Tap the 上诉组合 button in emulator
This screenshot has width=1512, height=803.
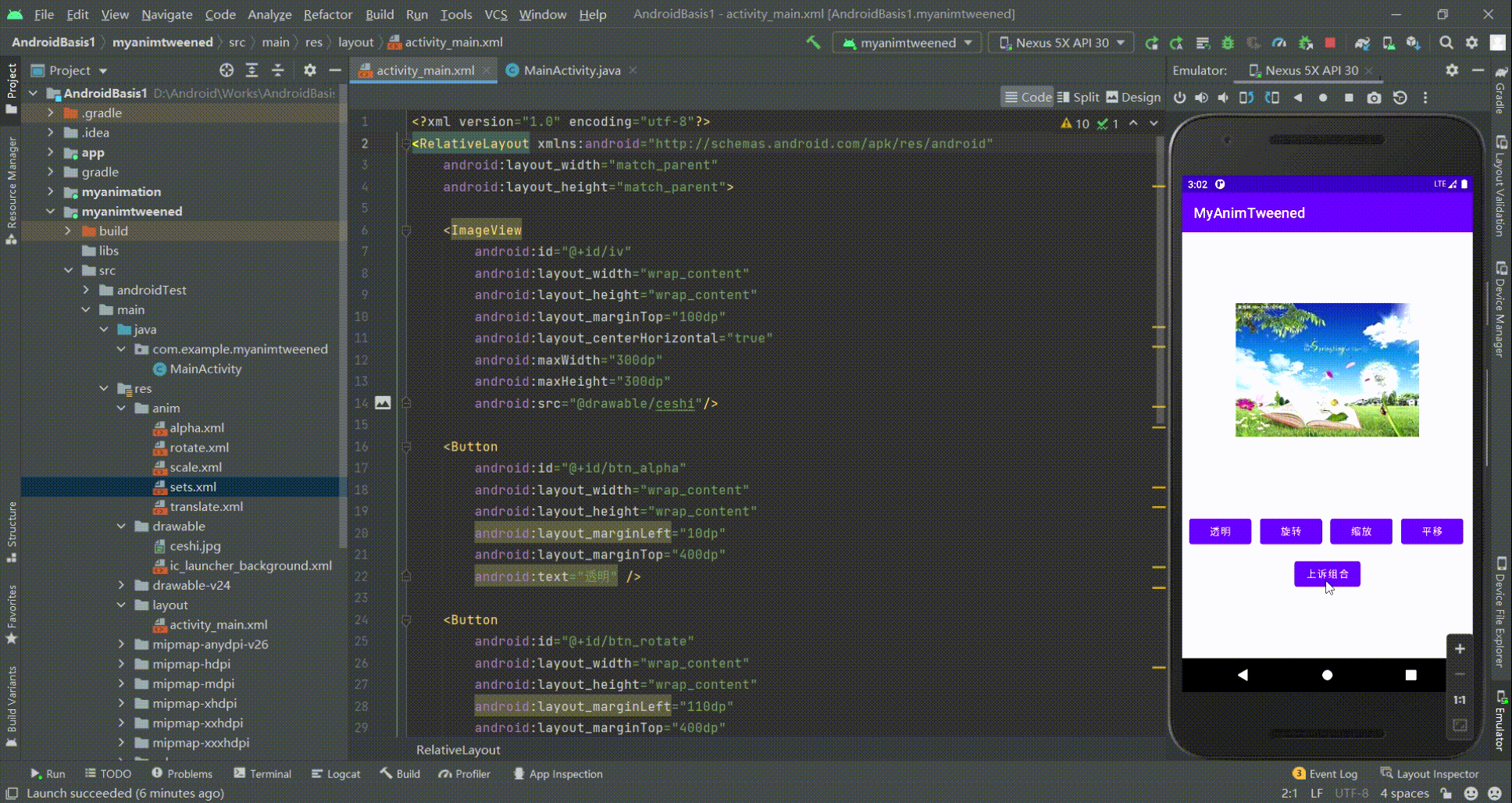[1327, 573]
